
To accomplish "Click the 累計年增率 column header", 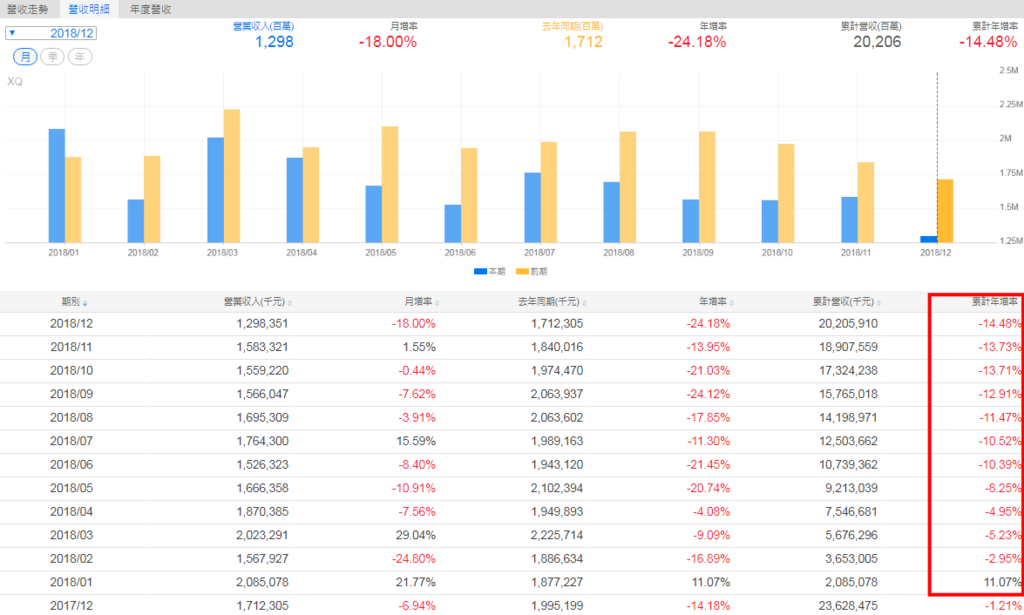I will (x=995, y=302).
